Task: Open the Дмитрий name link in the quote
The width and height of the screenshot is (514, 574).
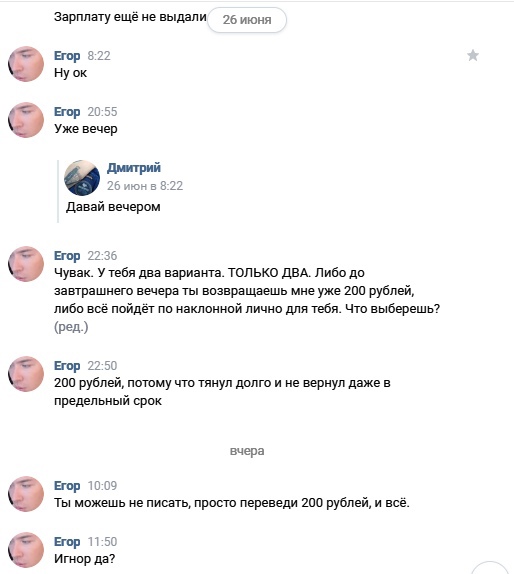Action: click(x=134, y=168)
